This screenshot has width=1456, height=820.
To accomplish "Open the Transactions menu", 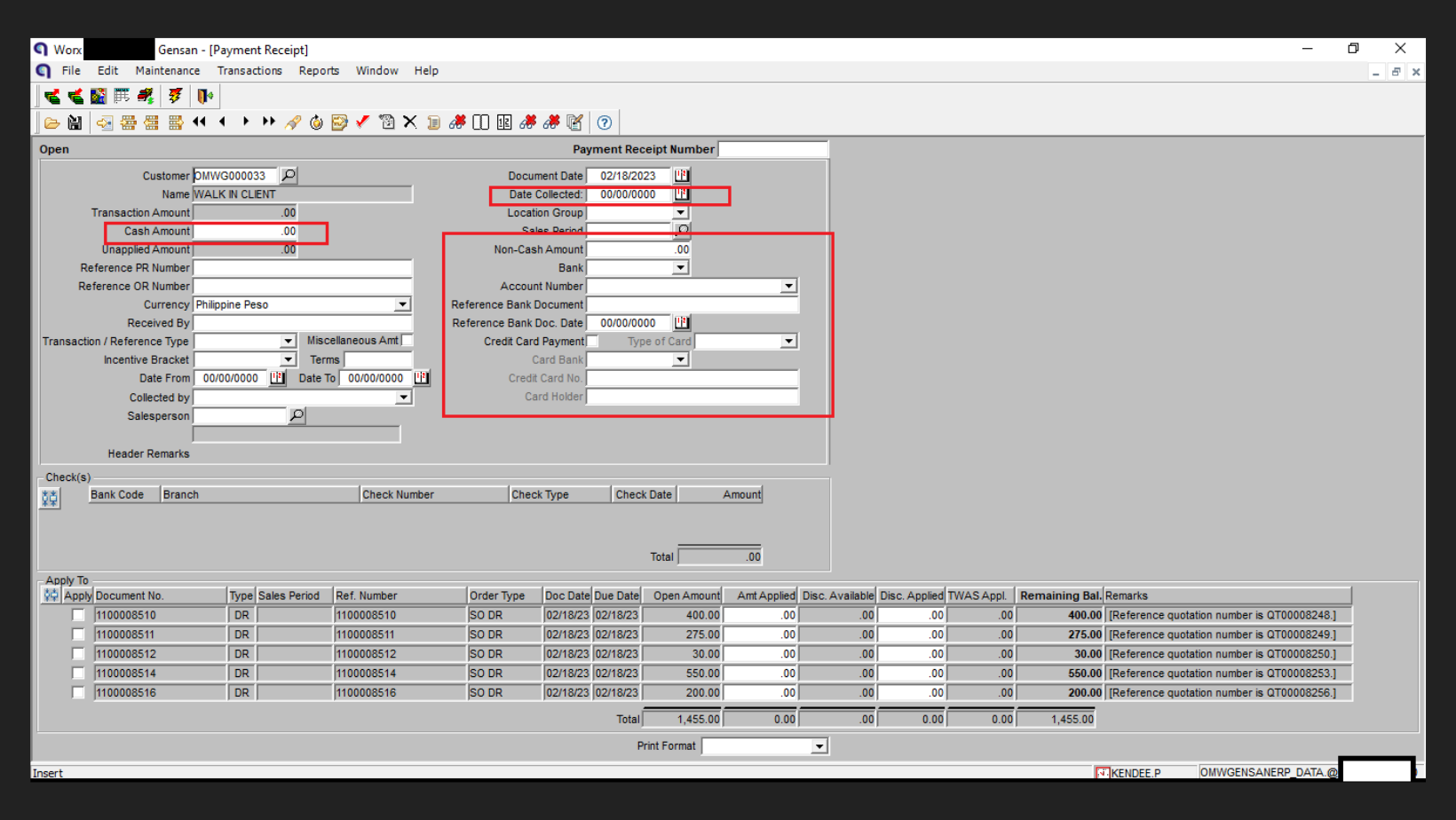I will [249, 71].
